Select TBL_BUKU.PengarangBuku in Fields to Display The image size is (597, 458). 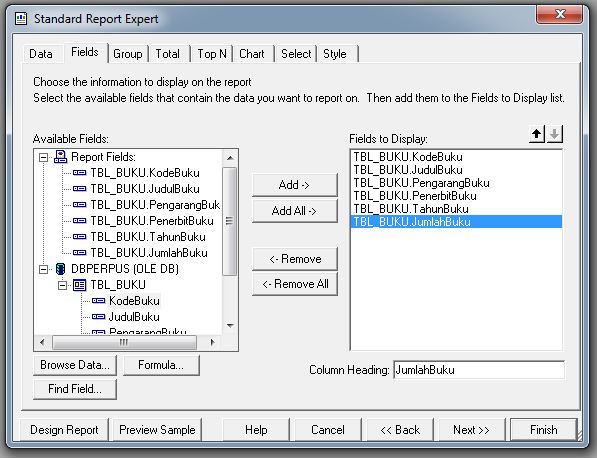pyautogui.click(x=456, y=183)
